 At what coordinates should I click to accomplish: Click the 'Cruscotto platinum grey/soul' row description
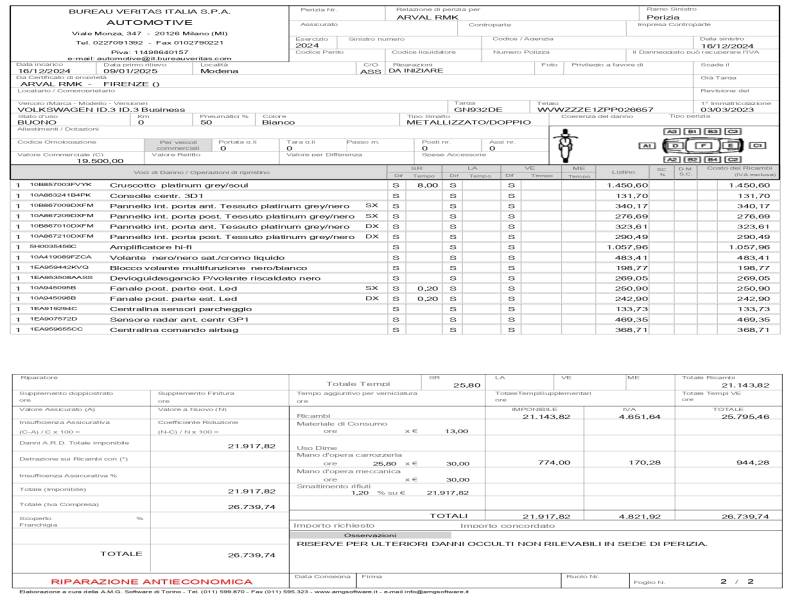coord(179,186)
